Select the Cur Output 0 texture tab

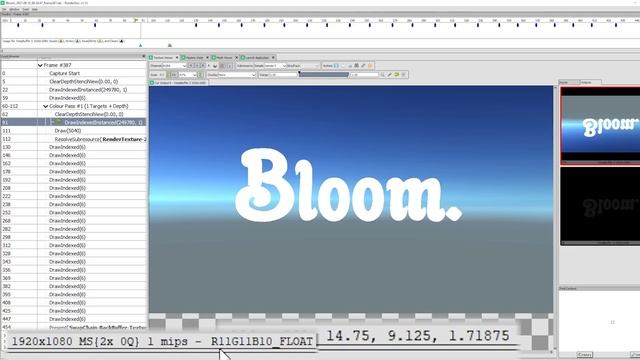pos(178,82)
